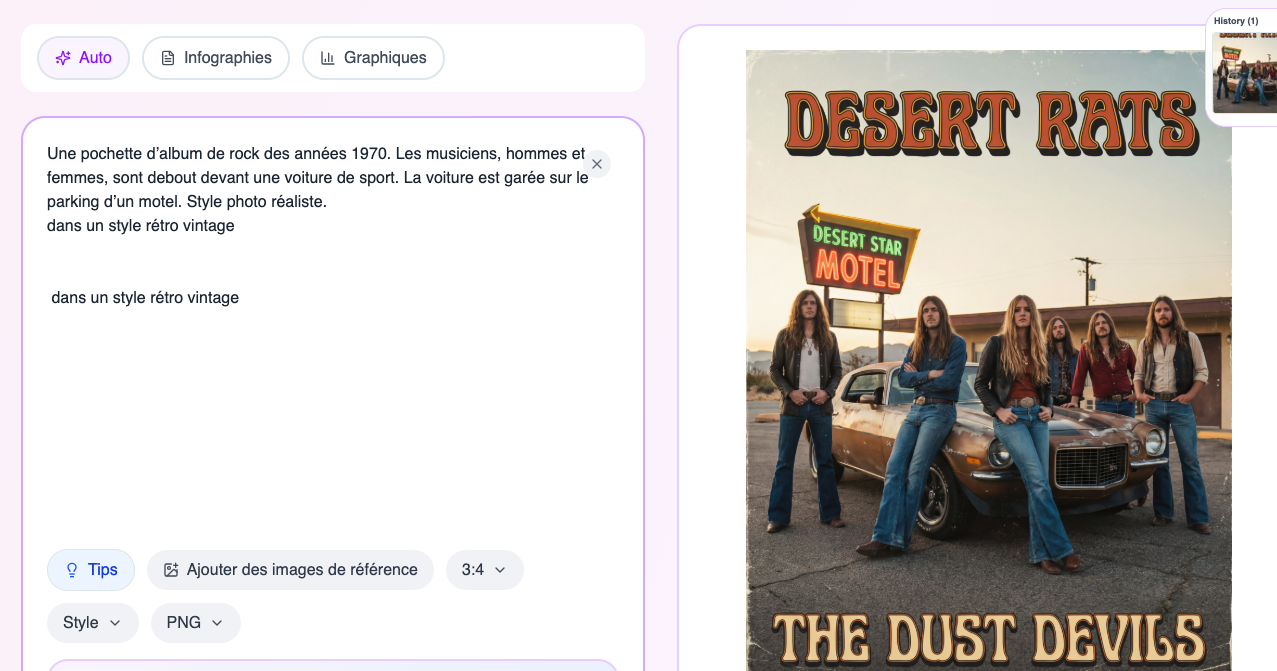This screenshot has height=671, width=1277.
Task: Click the chevron arrow beside PNG
Action: pyautogui.click(x=217, y=623)
